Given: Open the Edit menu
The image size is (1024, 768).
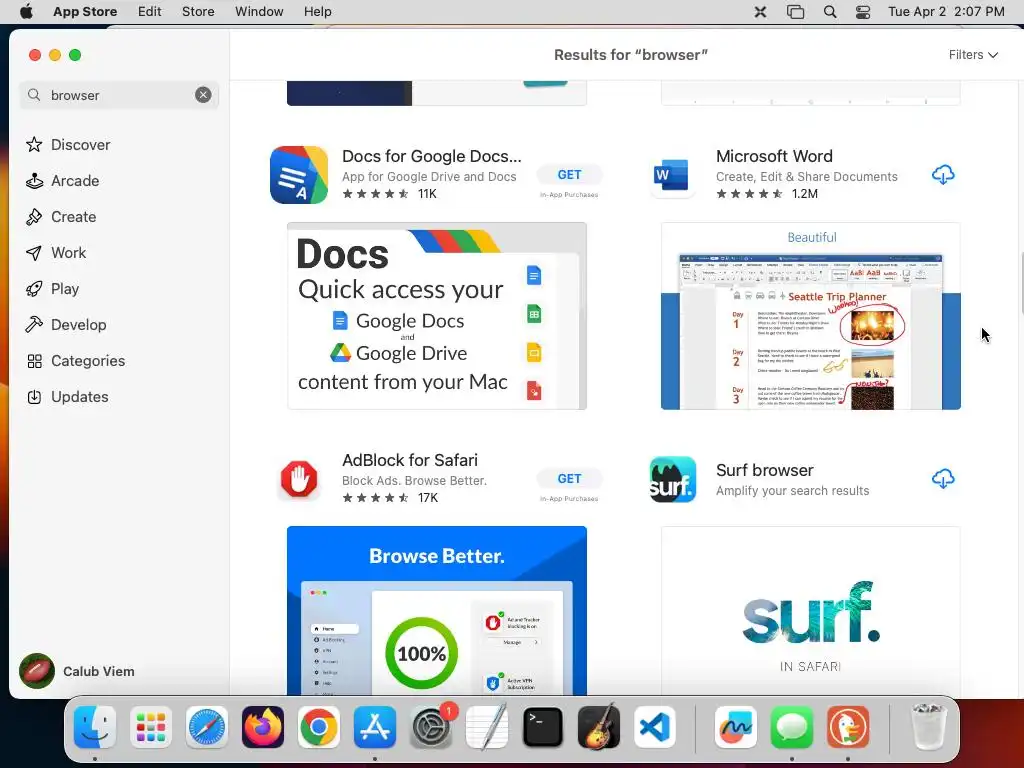Looking at the screenshot, I should [150, 12].
